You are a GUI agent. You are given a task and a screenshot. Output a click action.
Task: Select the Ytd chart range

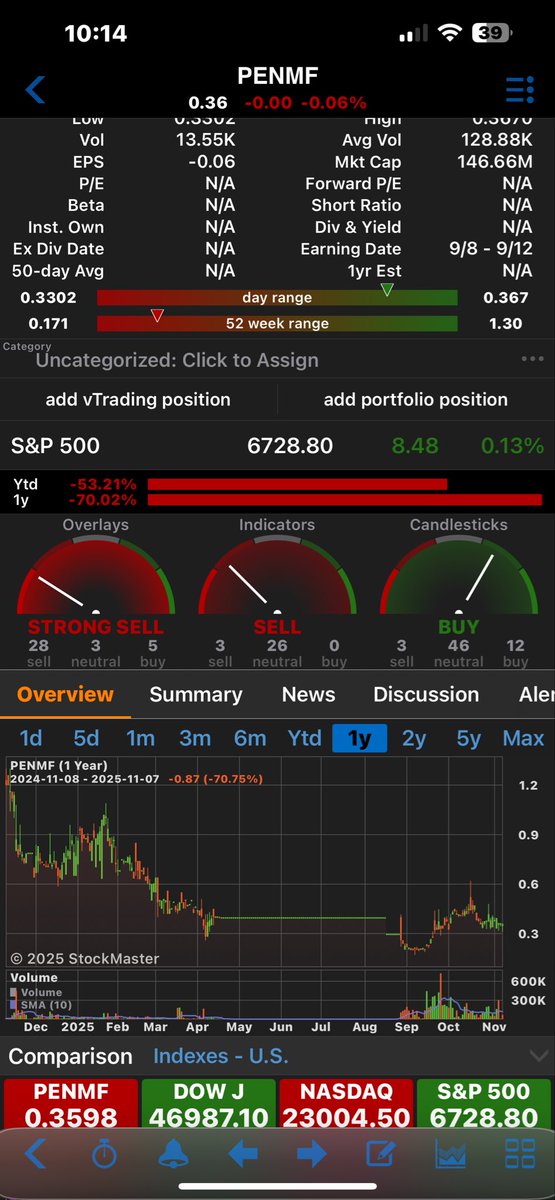tap(304, 738)
